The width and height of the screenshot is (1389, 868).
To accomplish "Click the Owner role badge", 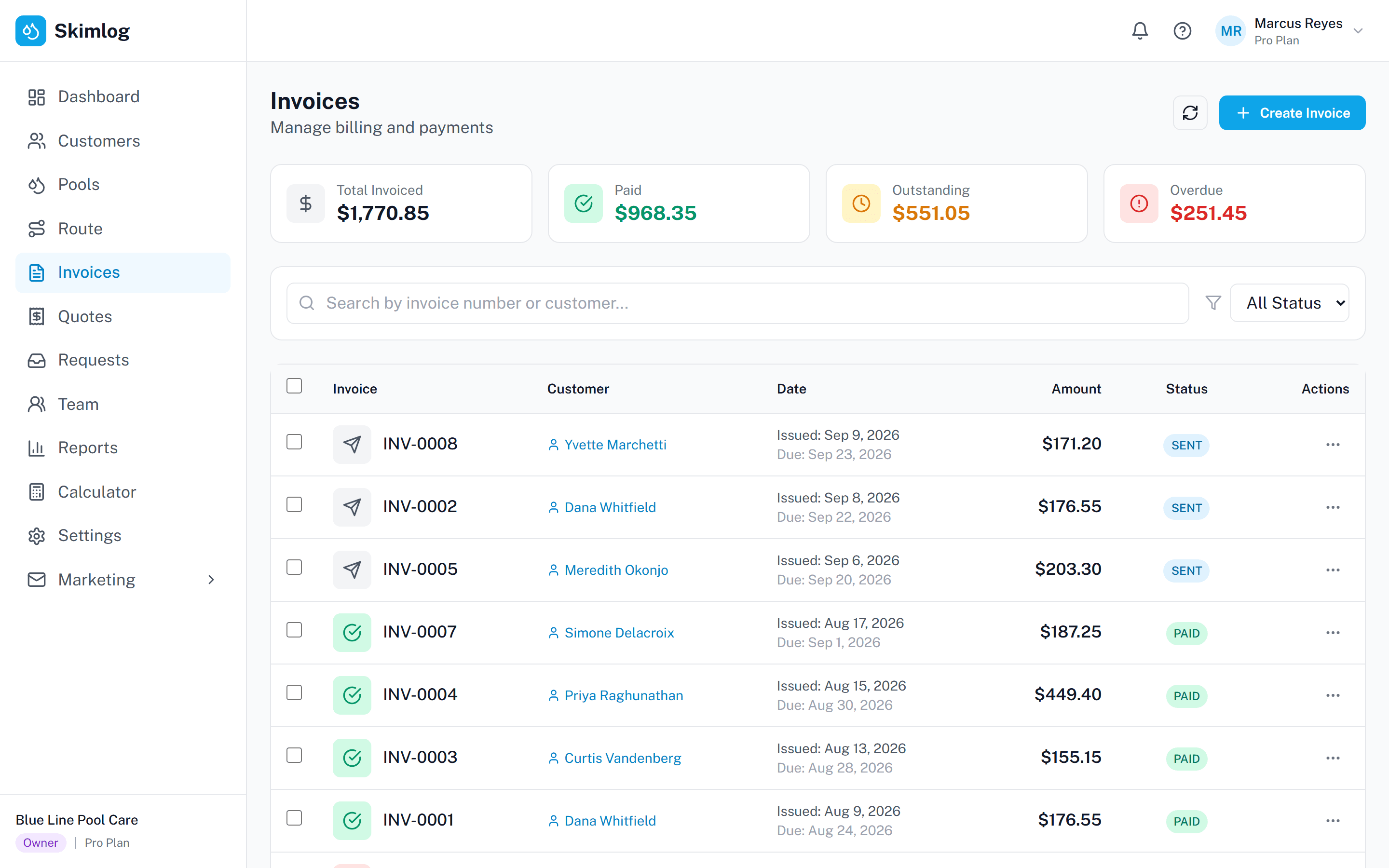I will pos(41,843).
